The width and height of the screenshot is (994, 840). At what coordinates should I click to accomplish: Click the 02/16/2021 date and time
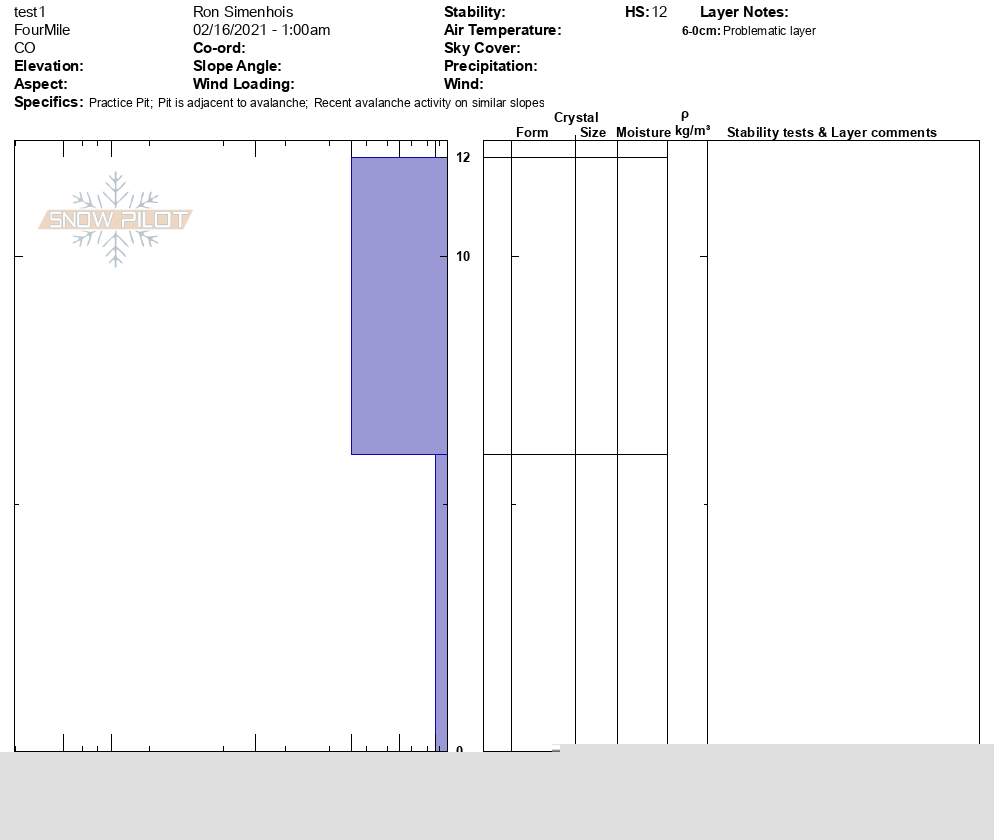coord(261,30)
